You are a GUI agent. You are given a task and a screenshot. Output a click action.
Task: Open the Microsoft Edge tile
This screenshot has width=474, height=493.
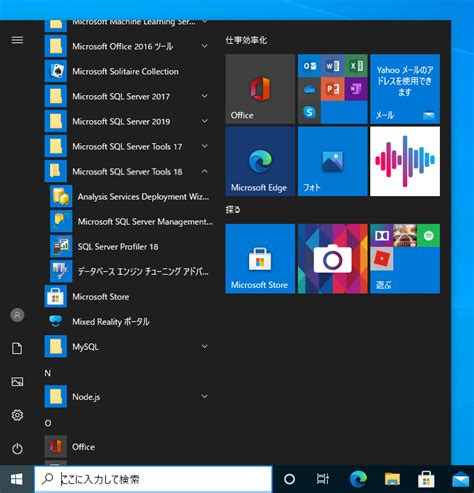[260, 161]
